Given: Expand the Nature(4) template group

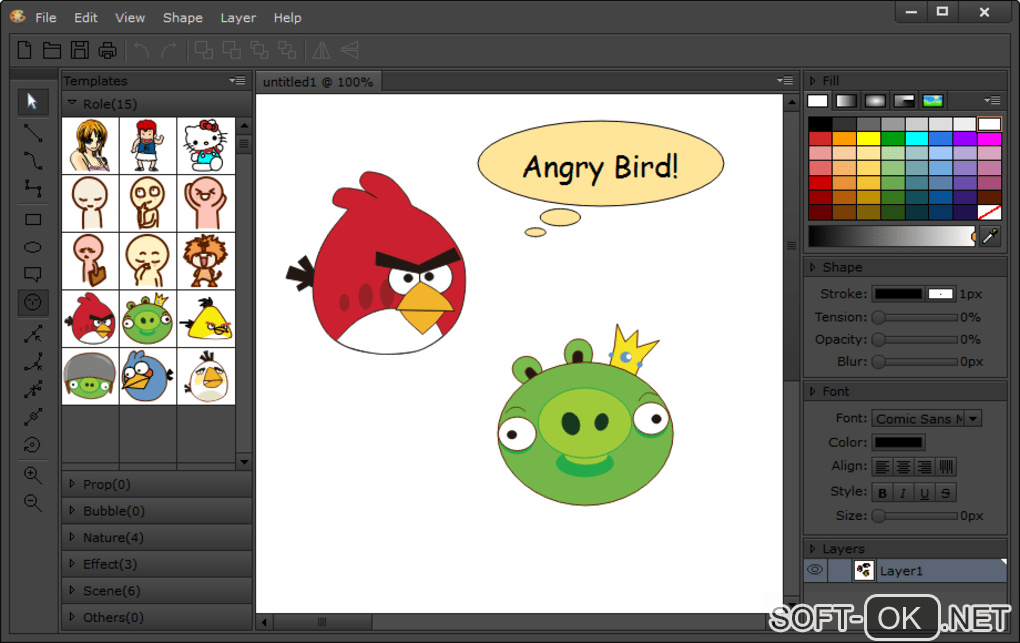Looking at the screenshot, I should 156,538.
